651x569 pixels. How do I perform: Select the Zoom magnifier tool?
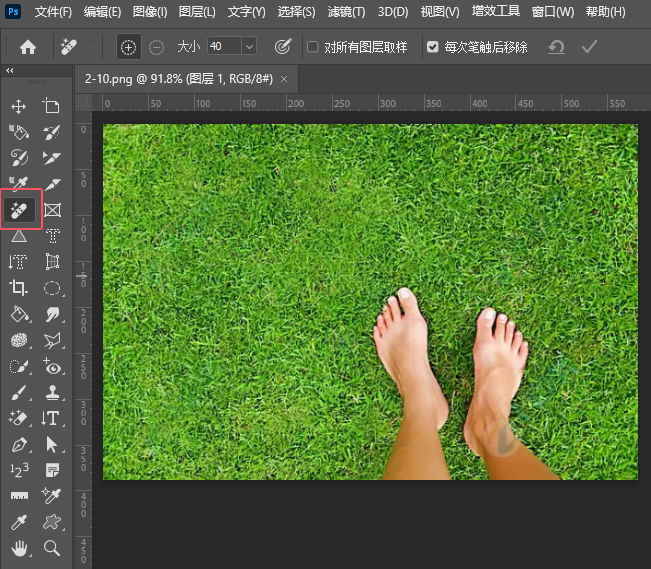click(52, 548)
